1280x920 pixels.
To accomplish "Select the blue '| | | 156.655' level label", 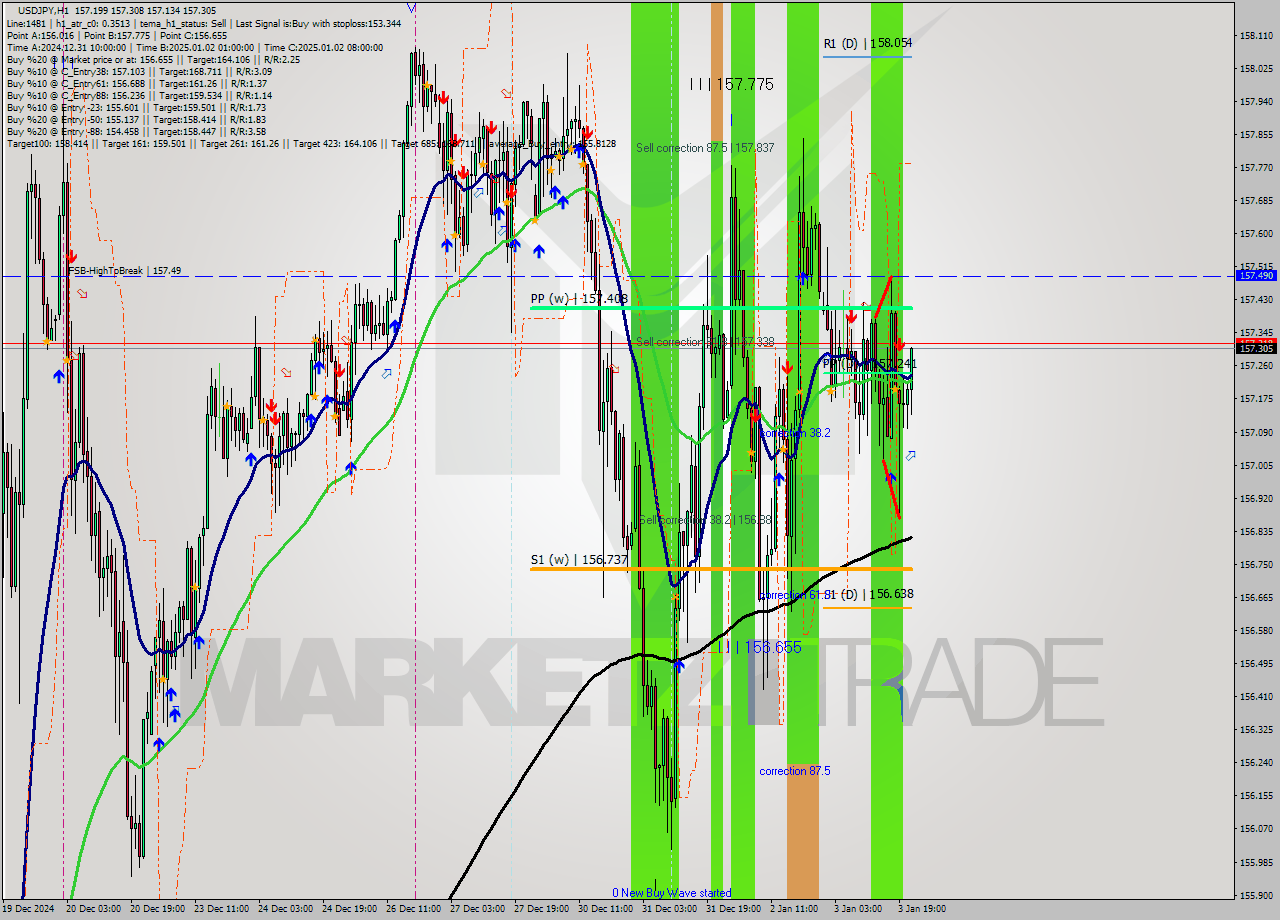I will point(760,648).
